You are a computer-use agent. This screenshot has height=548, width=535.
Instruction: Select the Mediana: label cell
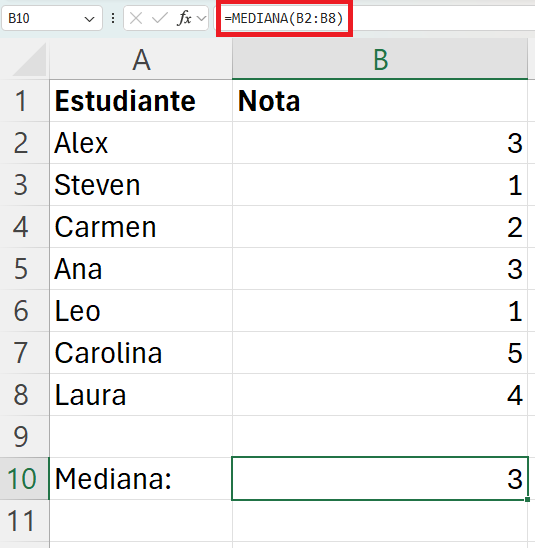click(x=141, y=478)
